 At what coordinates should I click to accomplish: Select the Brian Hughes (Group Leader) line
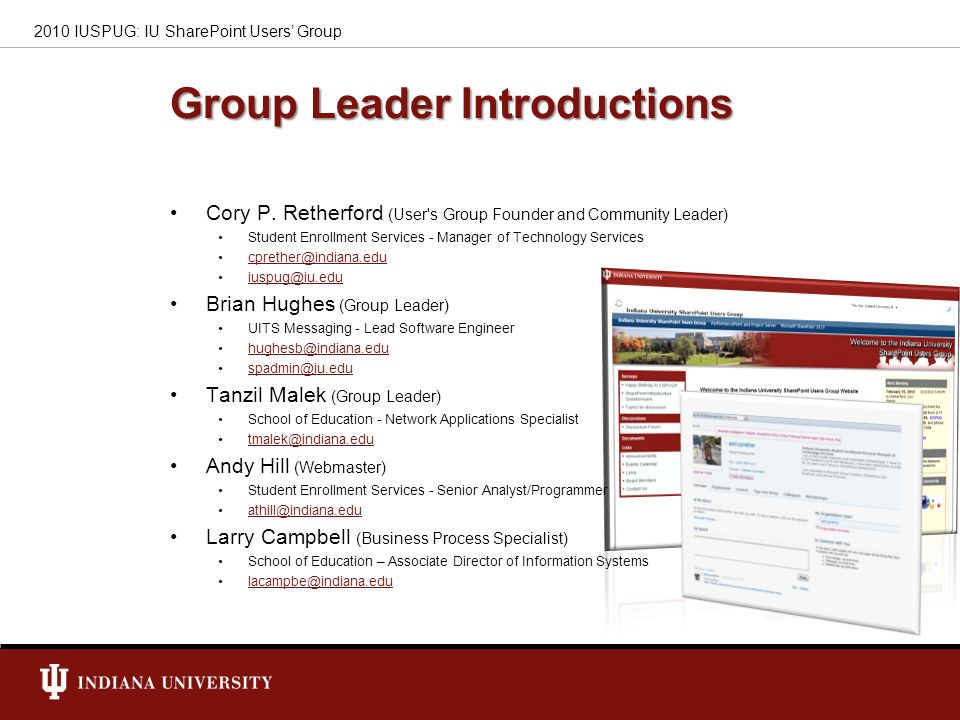tap(328, 304)
